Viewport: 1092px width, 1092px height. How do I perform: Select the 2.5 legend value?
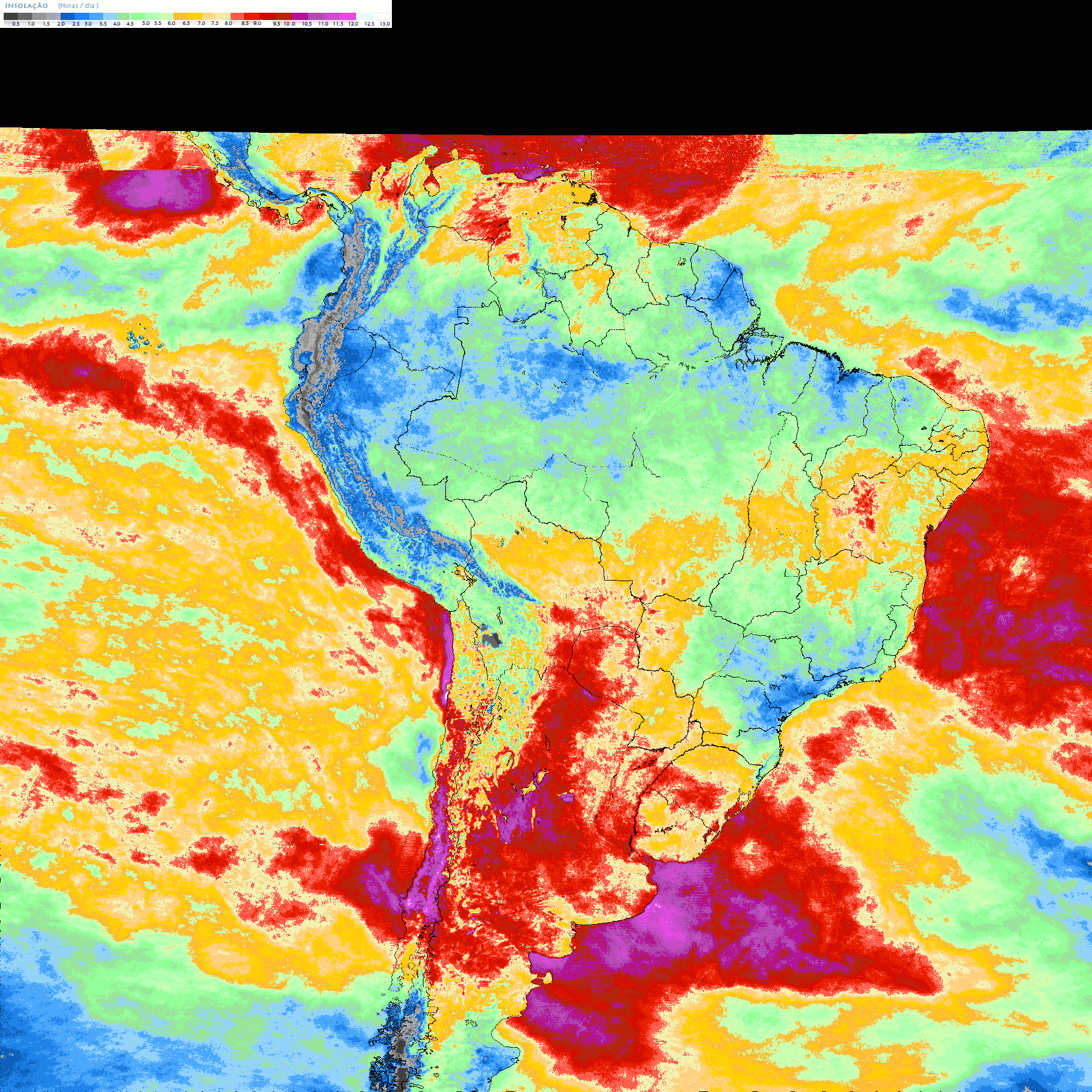[76, 24]
